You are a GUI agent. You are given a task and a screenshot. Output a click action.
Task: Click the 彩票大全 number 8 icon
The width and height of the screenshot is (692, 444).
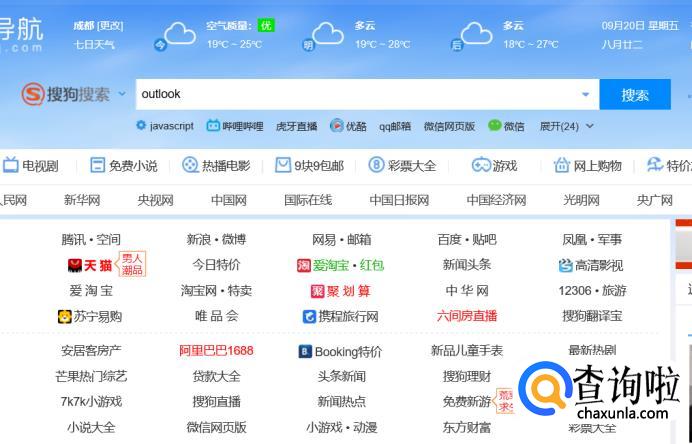click(376, 165)
